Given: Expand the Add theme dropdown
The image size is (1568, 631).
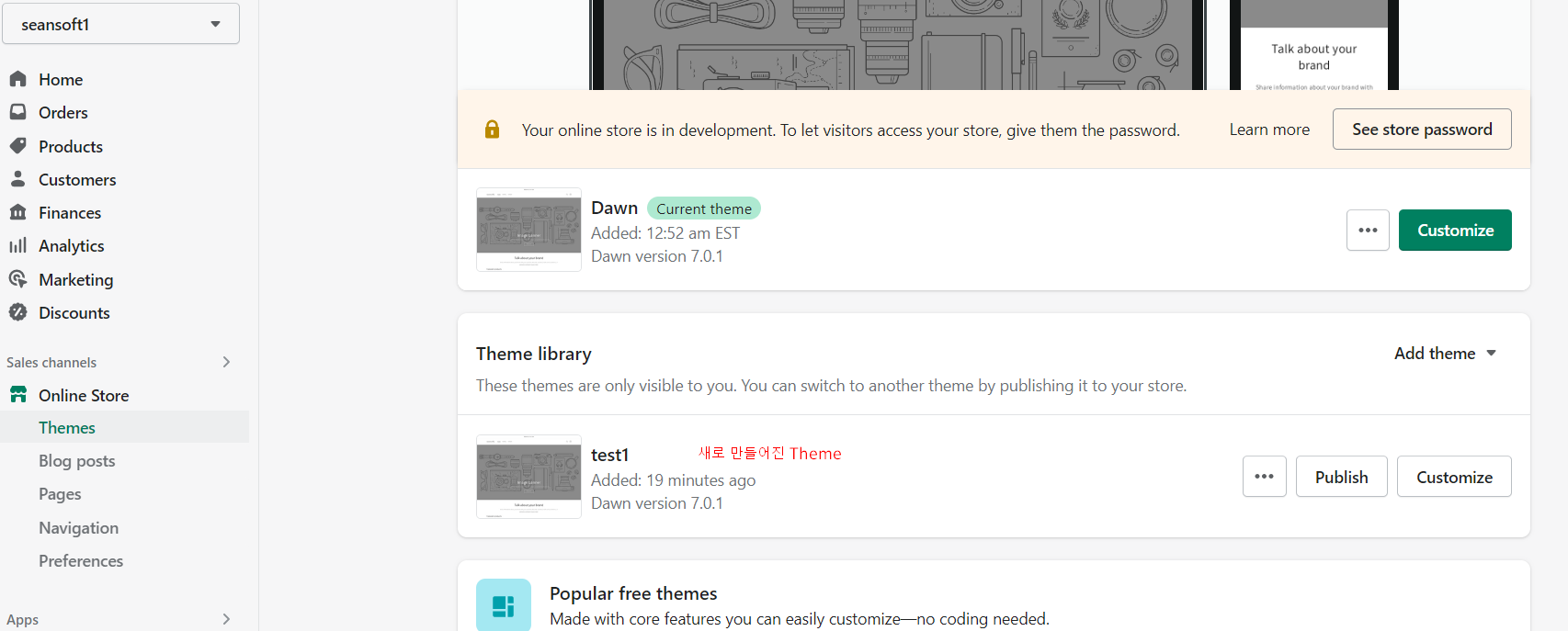Looking at the screenshot, I should pyautogui.click(x=1446, y=354).
